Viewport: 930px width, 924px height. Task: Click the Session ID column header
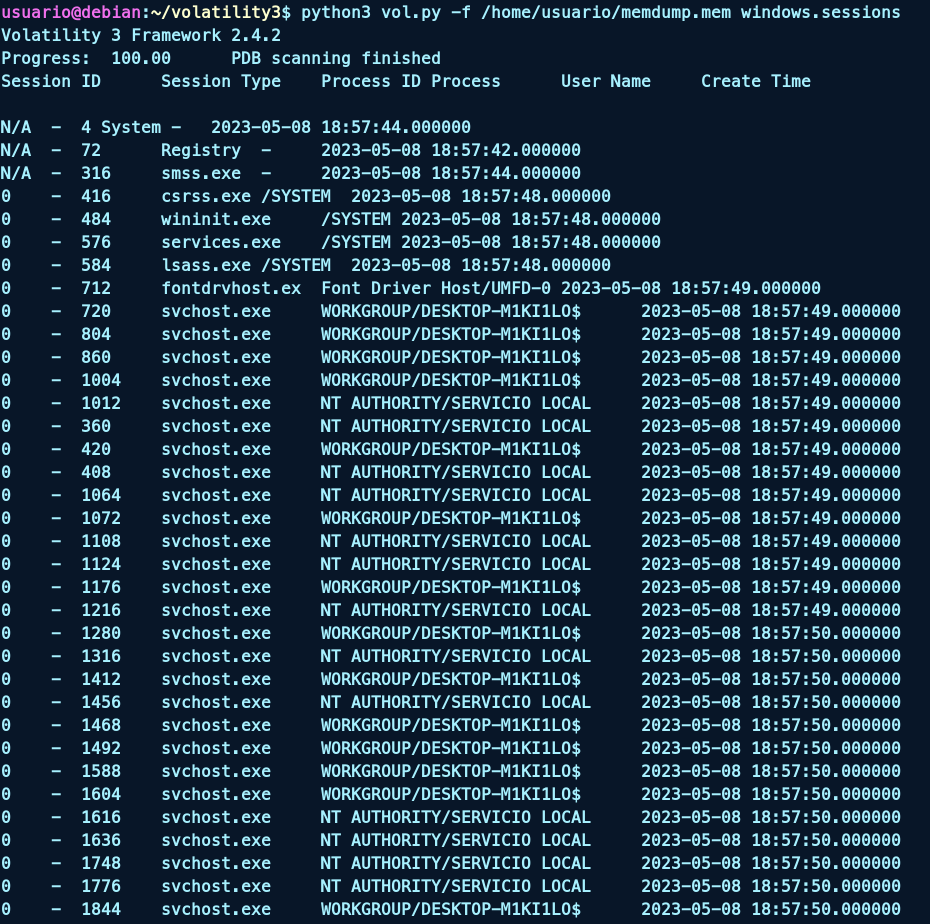[50, 81]
